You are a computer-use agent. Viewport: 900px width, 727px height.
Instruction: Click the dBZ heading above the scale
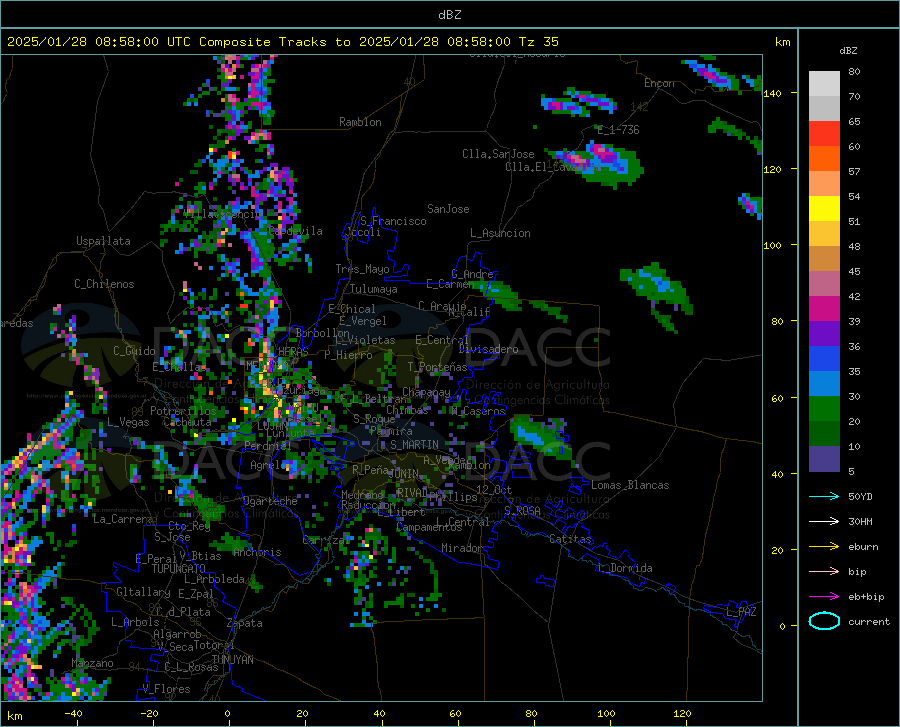coord(848,50)
